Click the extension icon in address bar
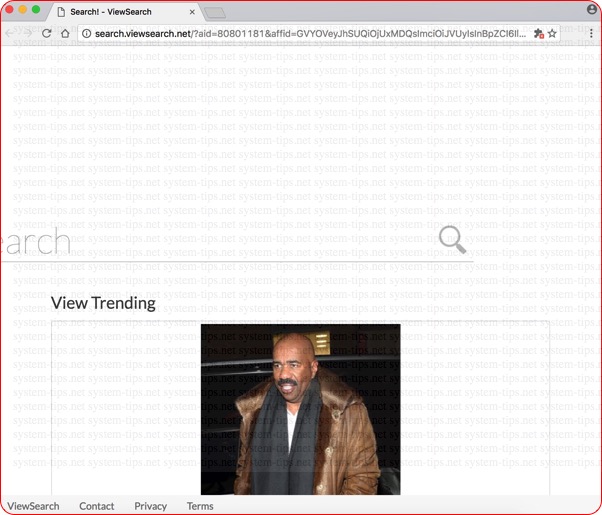Viewport: 602px width, 515px height. (537, 33)
